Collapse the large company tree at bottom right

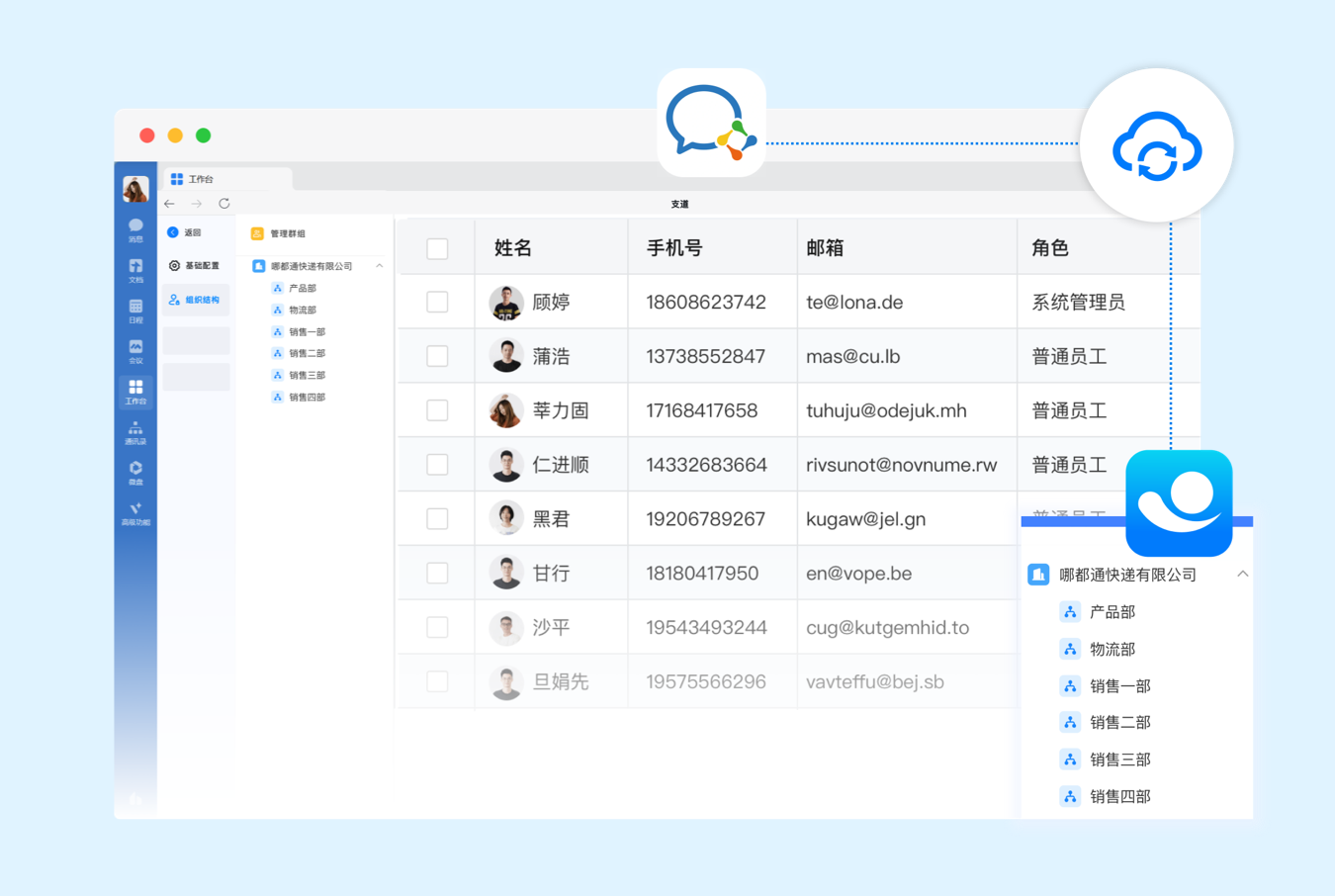coord(1242,575)
